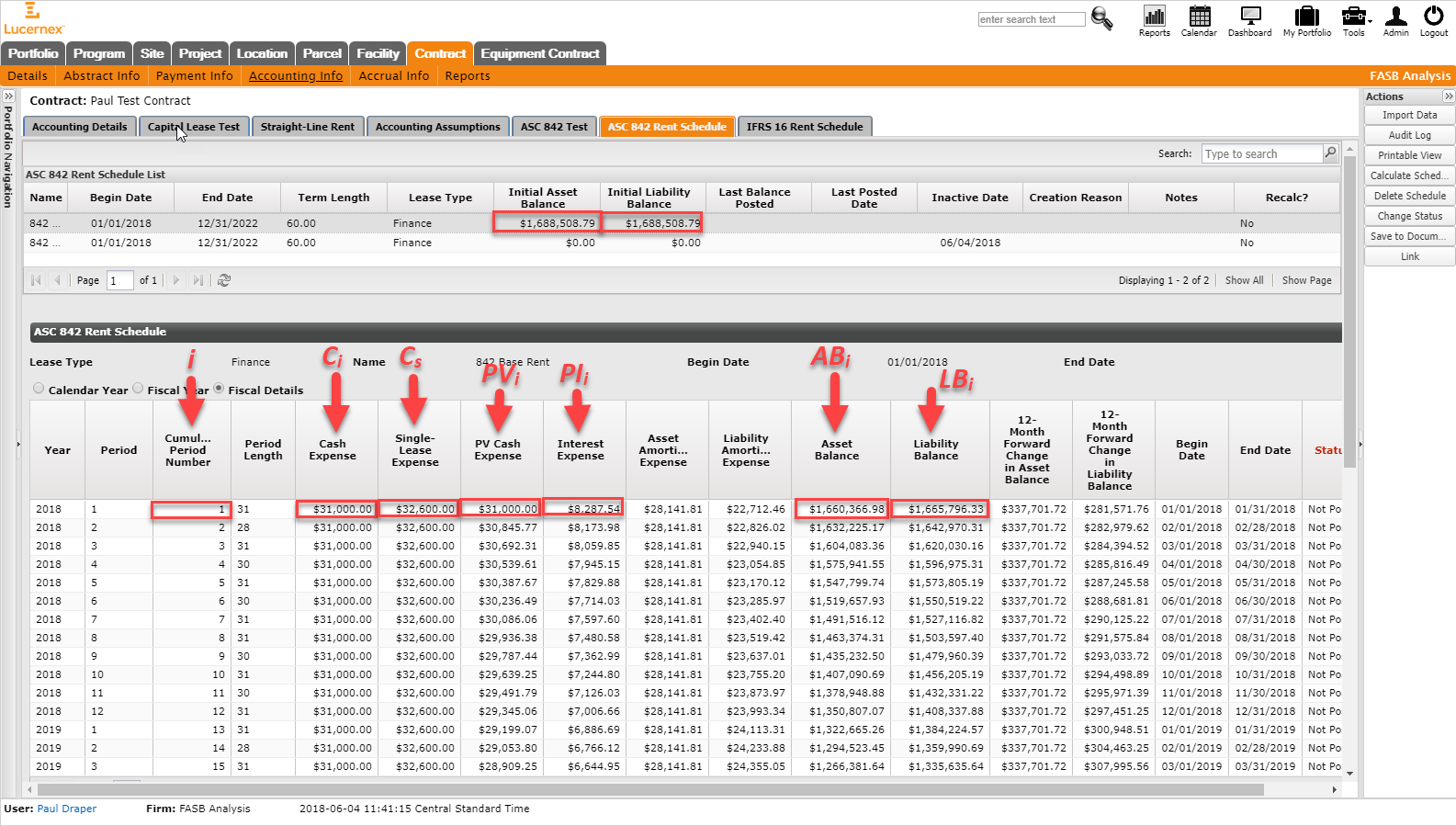Open the Admin icon

pyautogui.click(x=1396, y=21)
